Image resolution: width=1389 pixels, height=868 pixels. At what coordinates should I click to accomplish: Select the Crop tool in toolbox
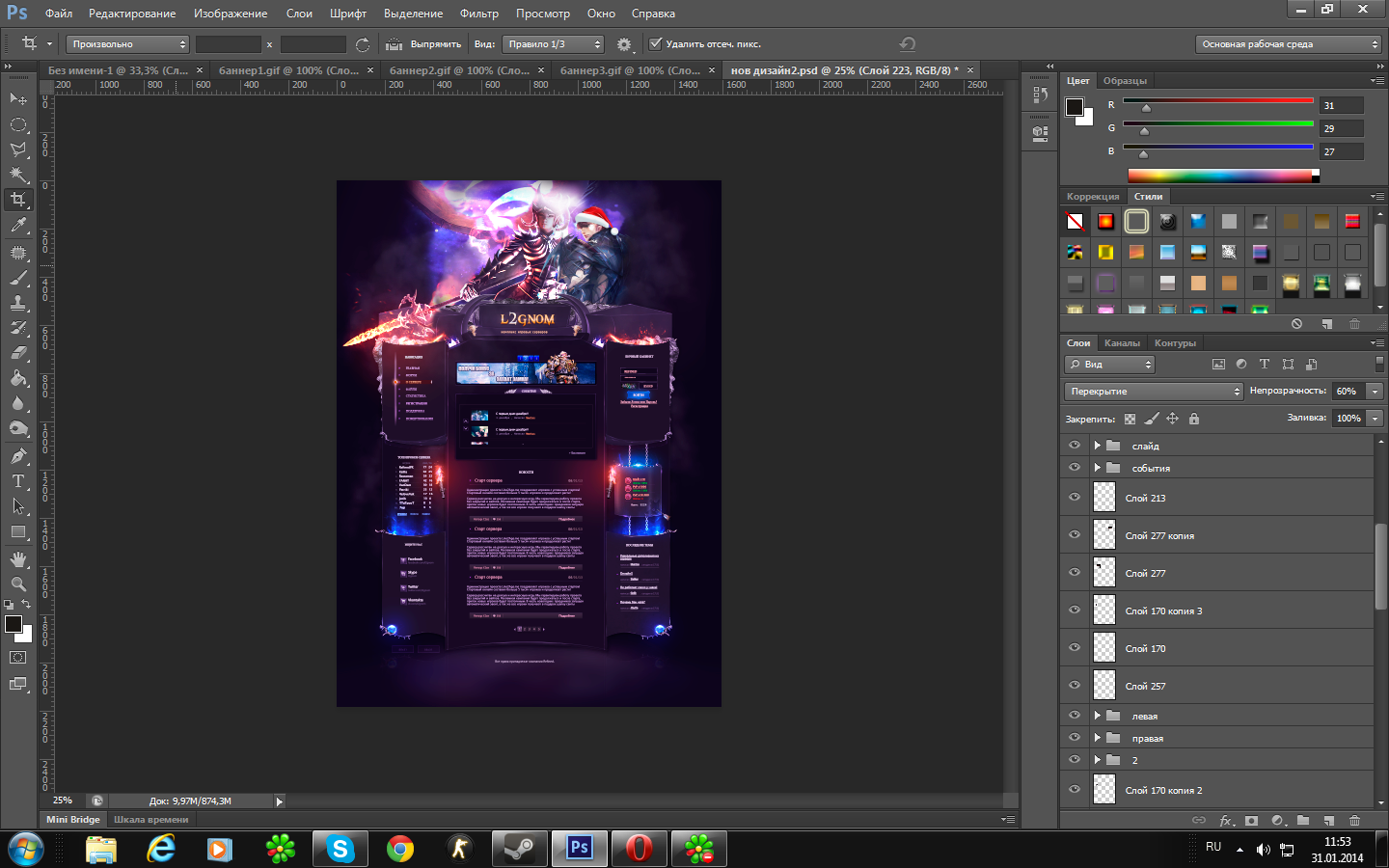[x=18, y=200]
